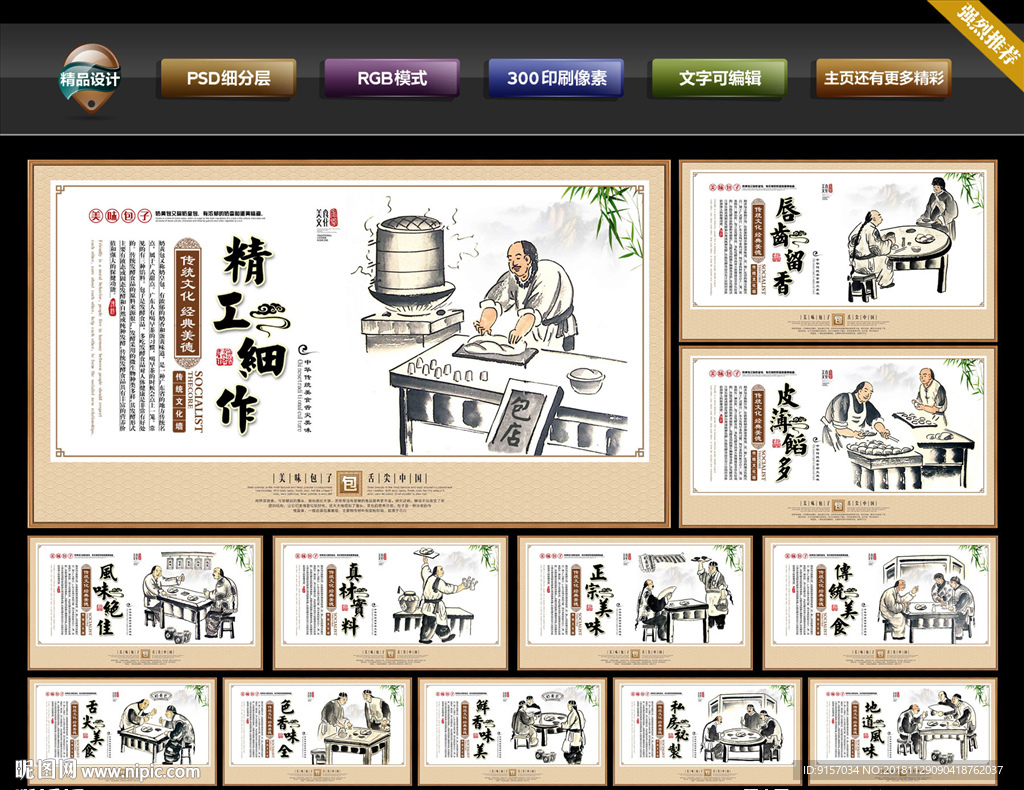Screen dimensions: 1024x790
Task: Open the large 精工細作 poster
Action: [349, 343]
